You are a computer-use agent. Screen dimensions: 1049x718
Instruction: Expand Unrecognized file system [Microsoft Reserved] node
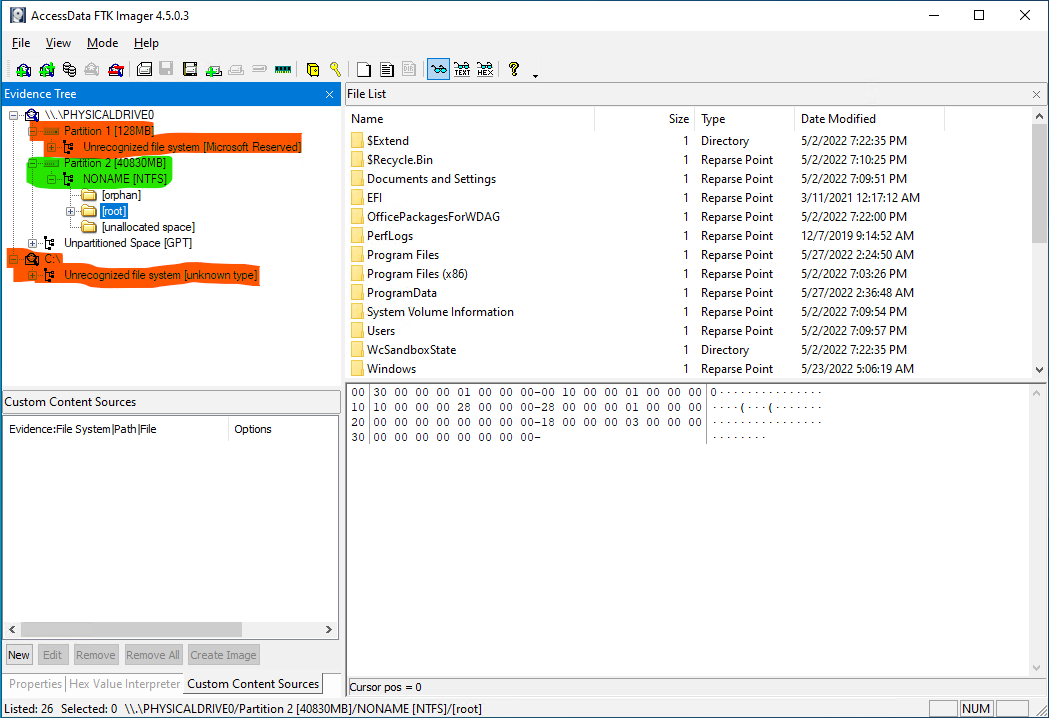(52, 147)
